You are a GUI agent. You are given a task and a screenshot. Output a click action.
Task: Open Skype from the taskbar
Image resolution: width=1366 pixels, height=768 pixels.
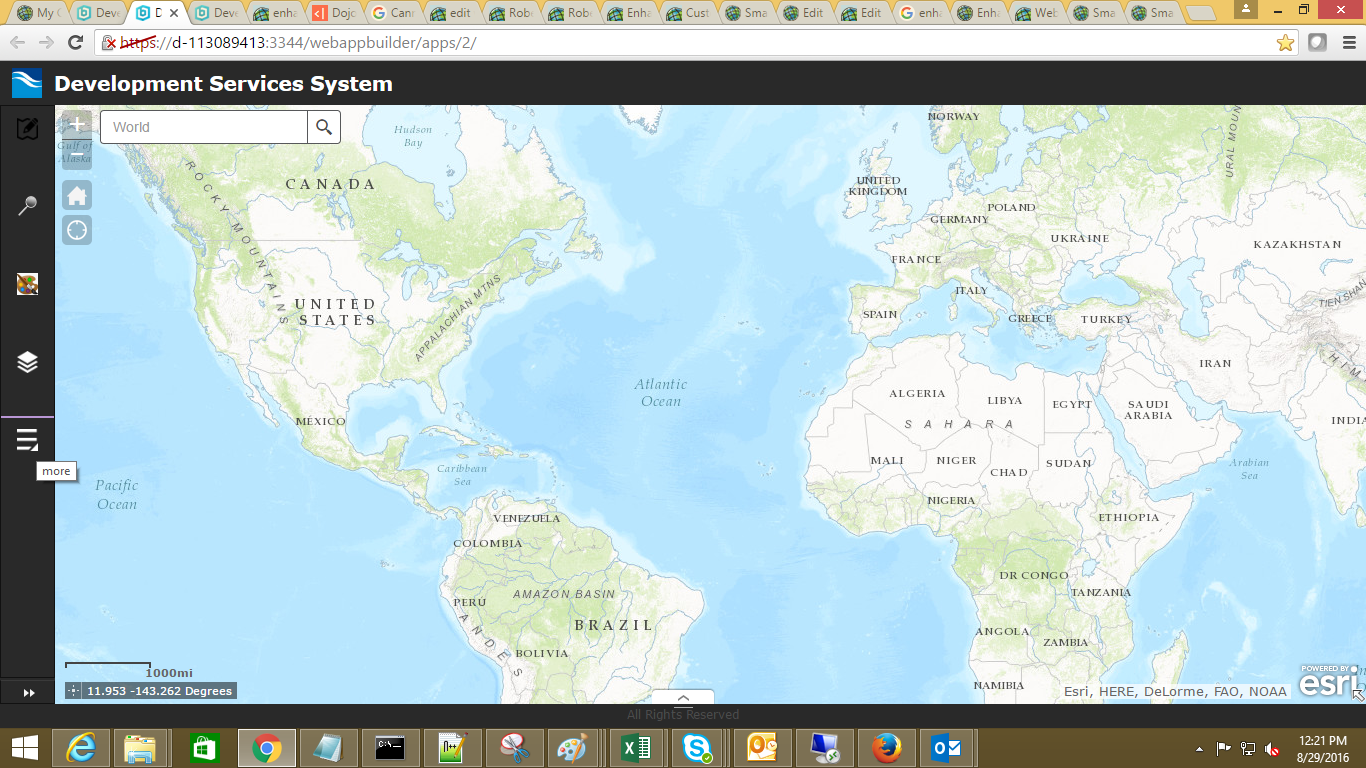click(697, 748)
